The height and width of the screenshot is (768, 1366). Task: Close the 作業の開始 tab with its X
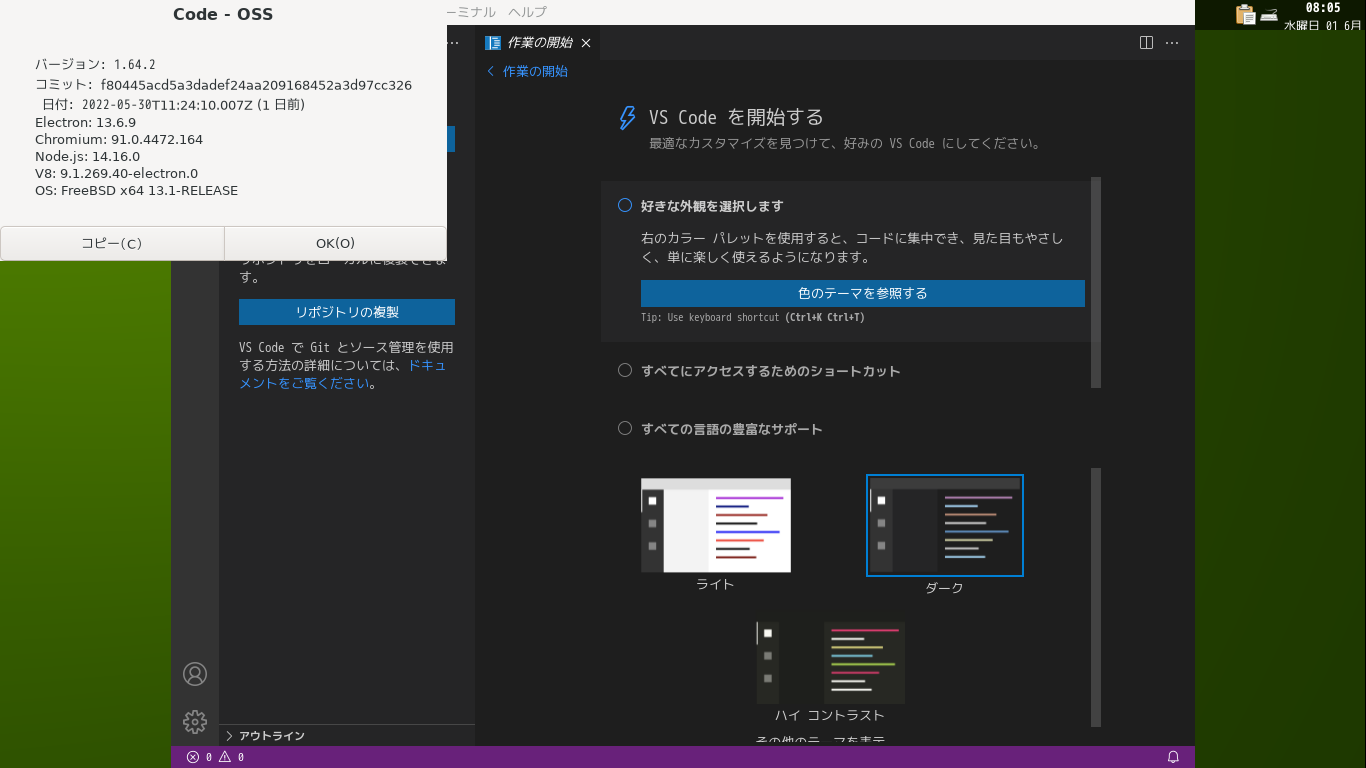(x=586, y=43)
